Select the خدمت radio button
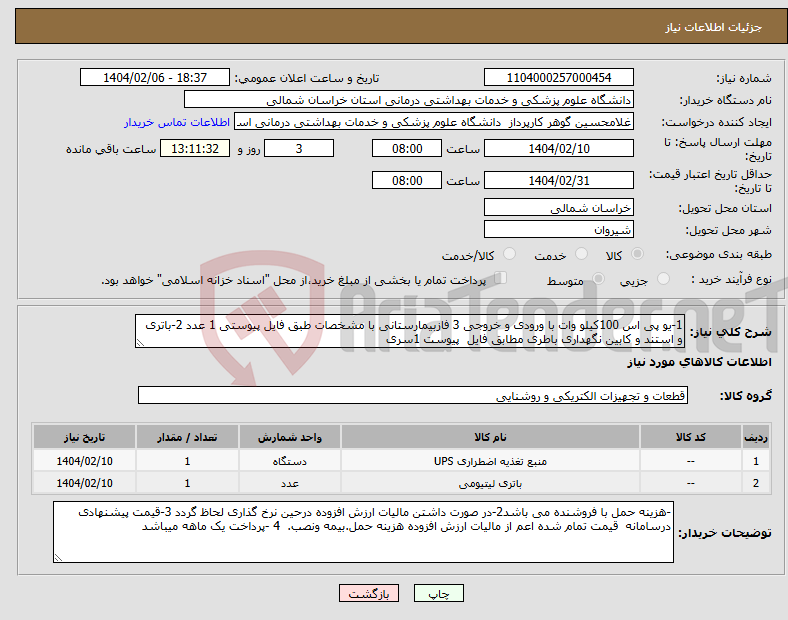Viewport: 788px width, 620px height. (581, 254)
